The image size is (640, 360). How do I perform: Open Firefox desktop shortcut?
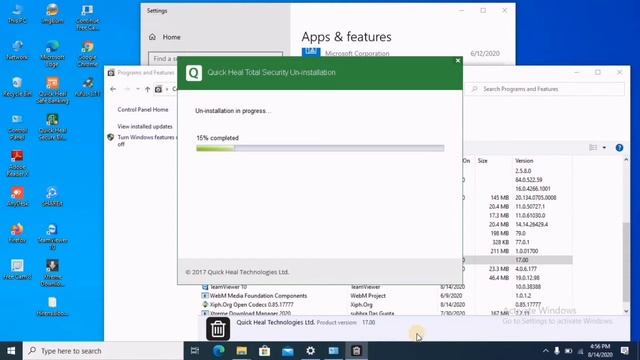tap(17, 233)
